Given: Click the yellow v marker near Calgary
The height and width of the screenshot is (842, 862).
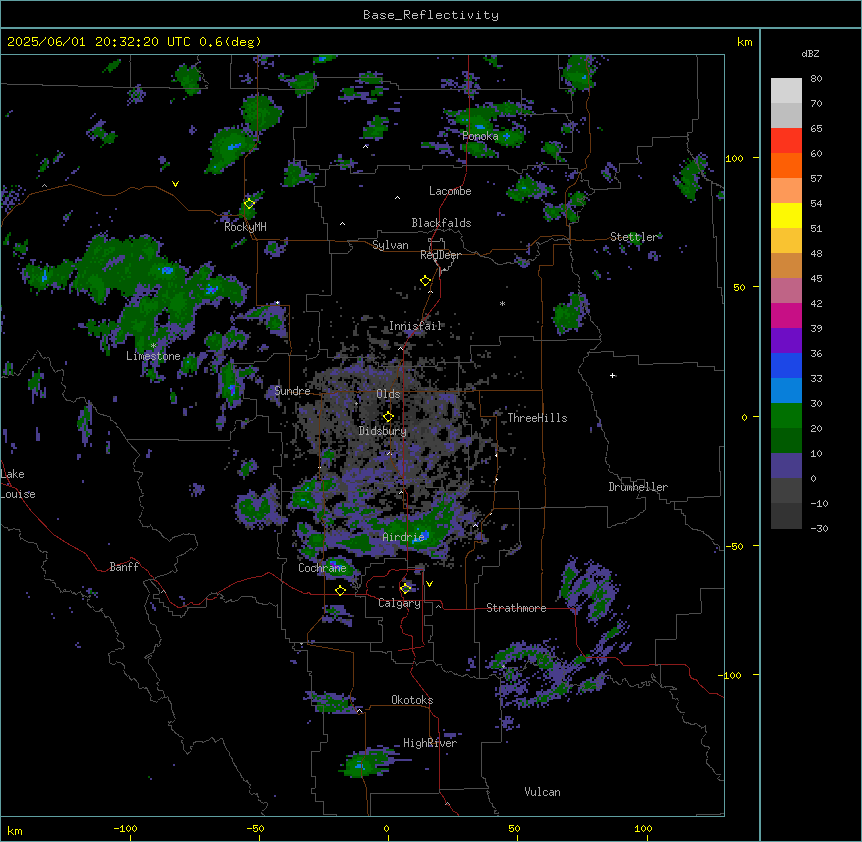Looking at the screenshot, I should pyautogui.click(x=429, y=584).
